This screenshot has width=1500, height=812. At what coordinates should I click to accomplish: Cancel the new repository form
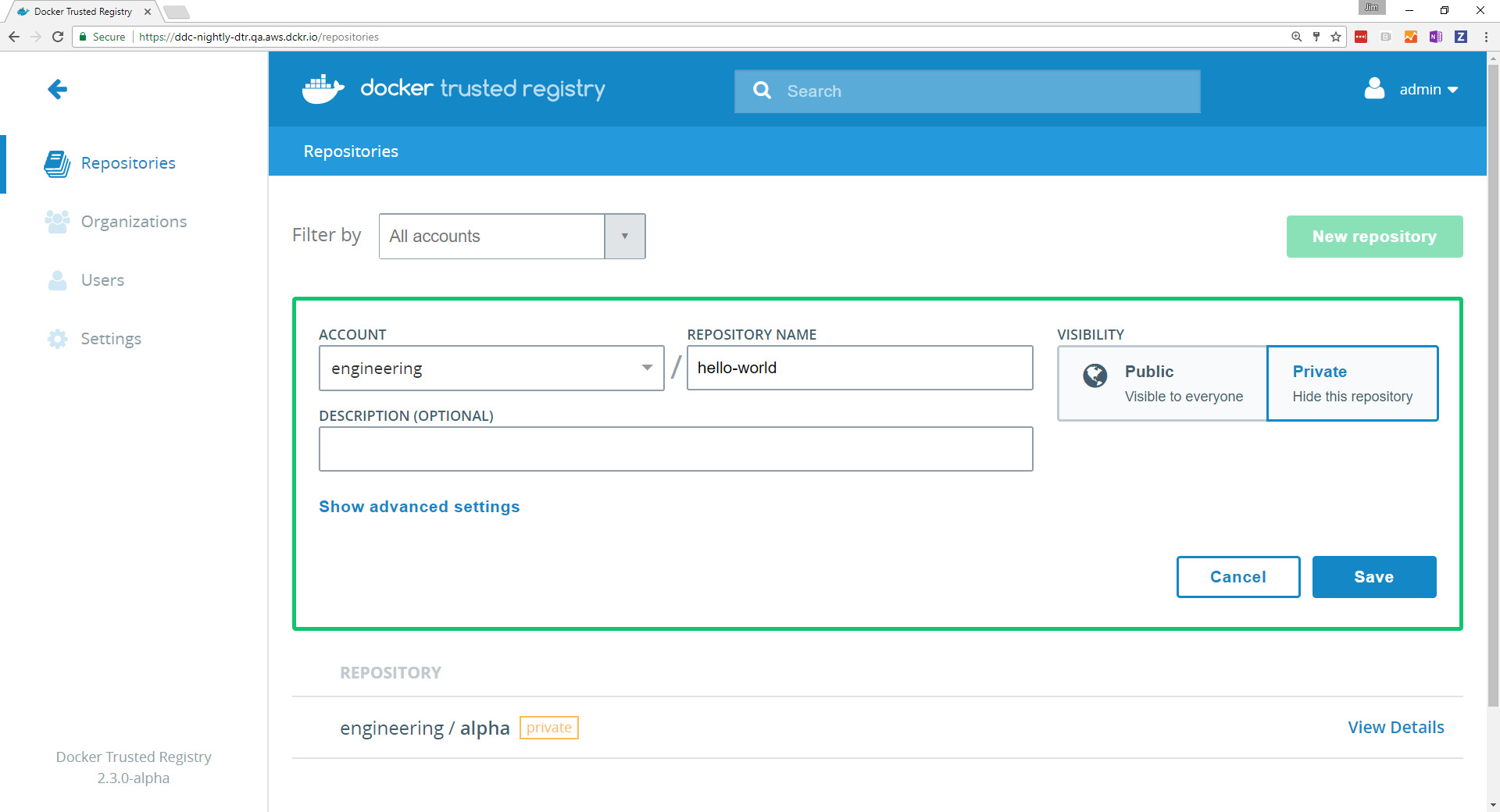1237,577
